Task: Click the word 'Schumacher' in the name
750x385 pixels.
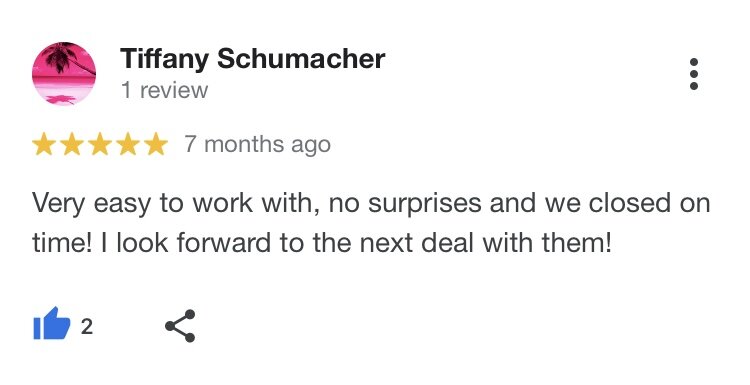Action: tap(301, 59)
